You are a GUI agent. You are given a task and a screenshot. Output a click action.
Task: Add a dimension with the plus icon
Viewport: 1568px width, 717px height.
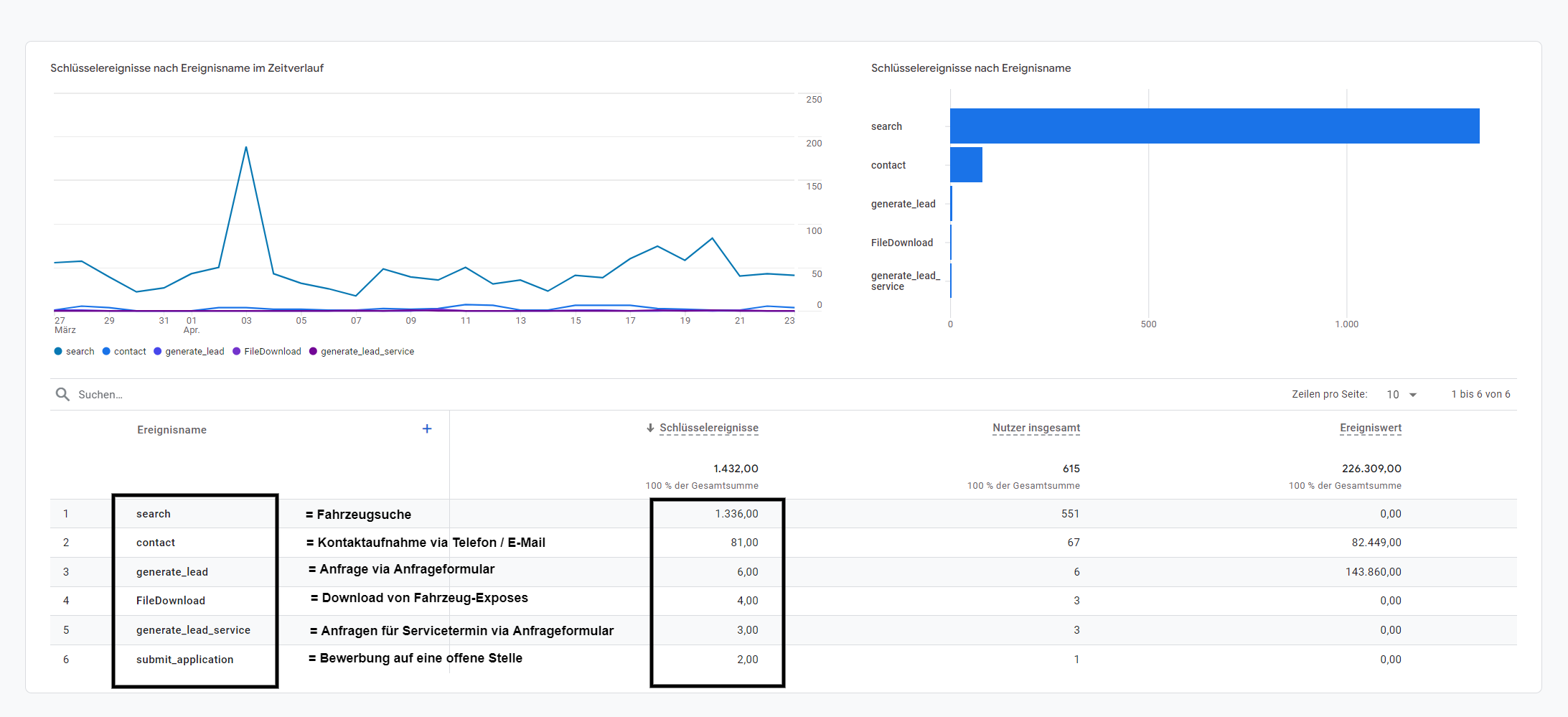[427, 428]
